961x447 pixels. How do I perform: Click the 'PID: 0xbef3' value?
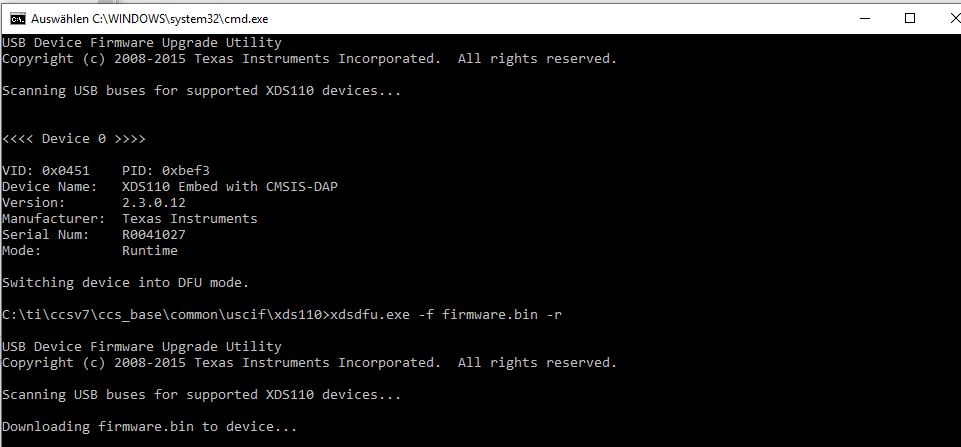click(172, 171)
